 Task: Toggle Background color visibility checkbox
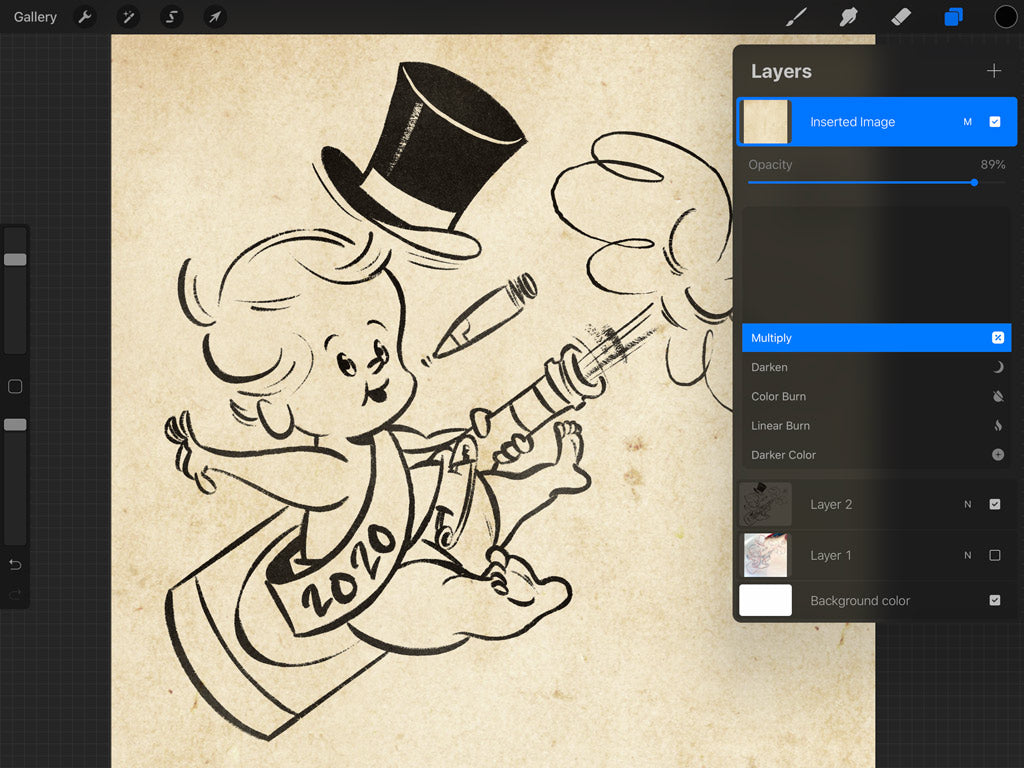(x=994, y=601)
